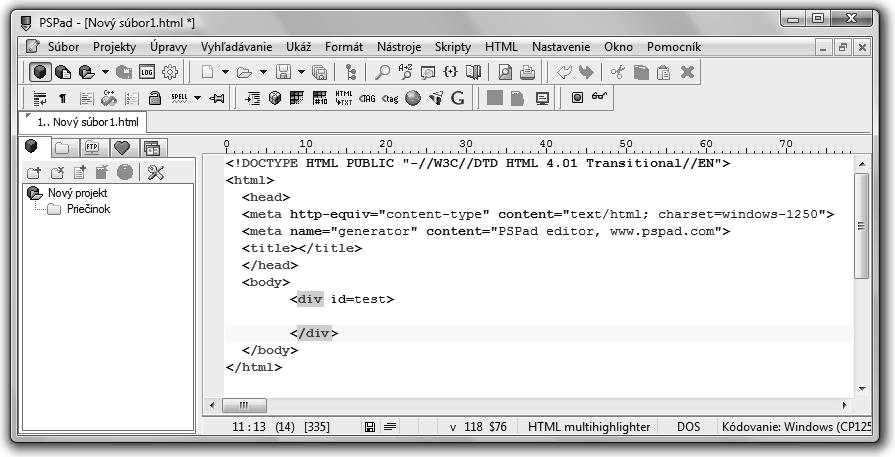
Task: Switch to the heart favorites panel tab
Action: tap(122, 148)
